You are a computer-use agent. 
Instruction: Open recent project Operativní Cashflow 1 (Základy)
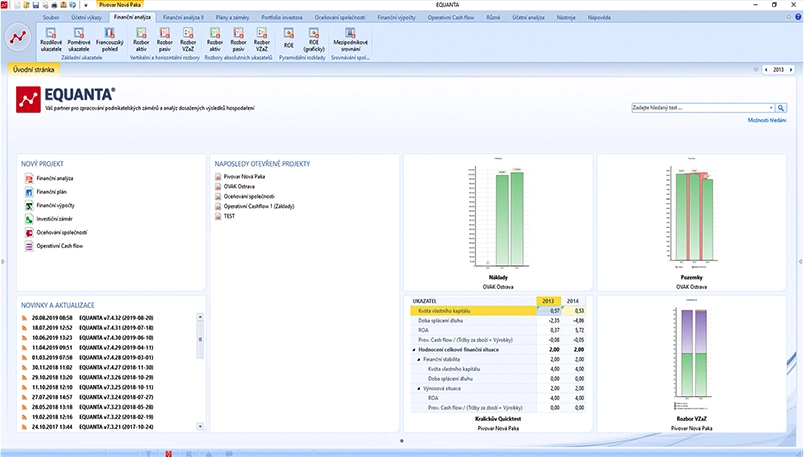tap(254, 206)
